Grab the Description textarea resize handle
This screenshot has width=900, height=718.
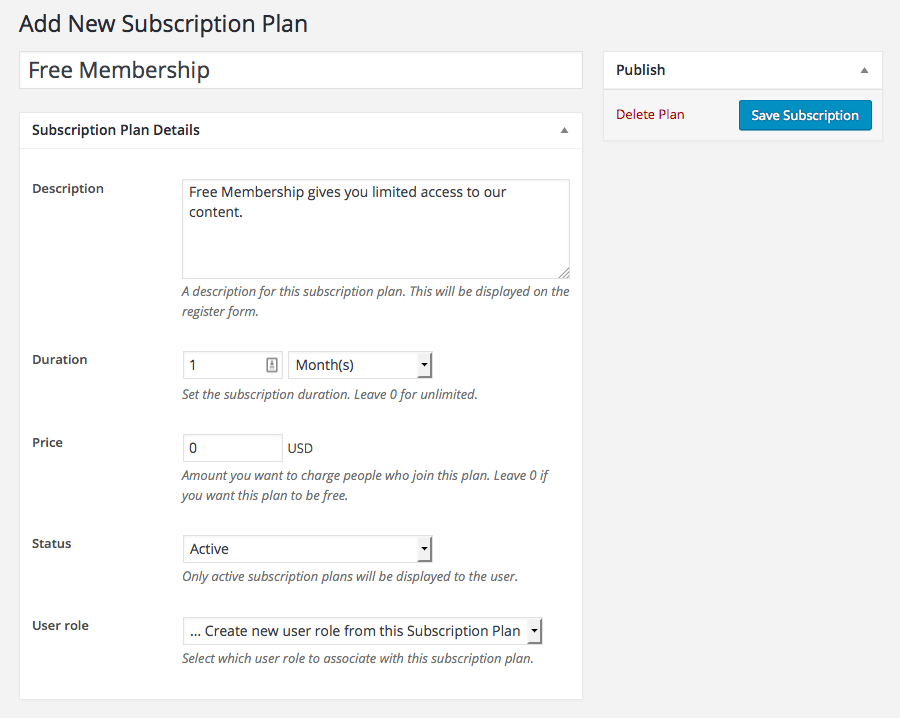(x=564, y=272)
